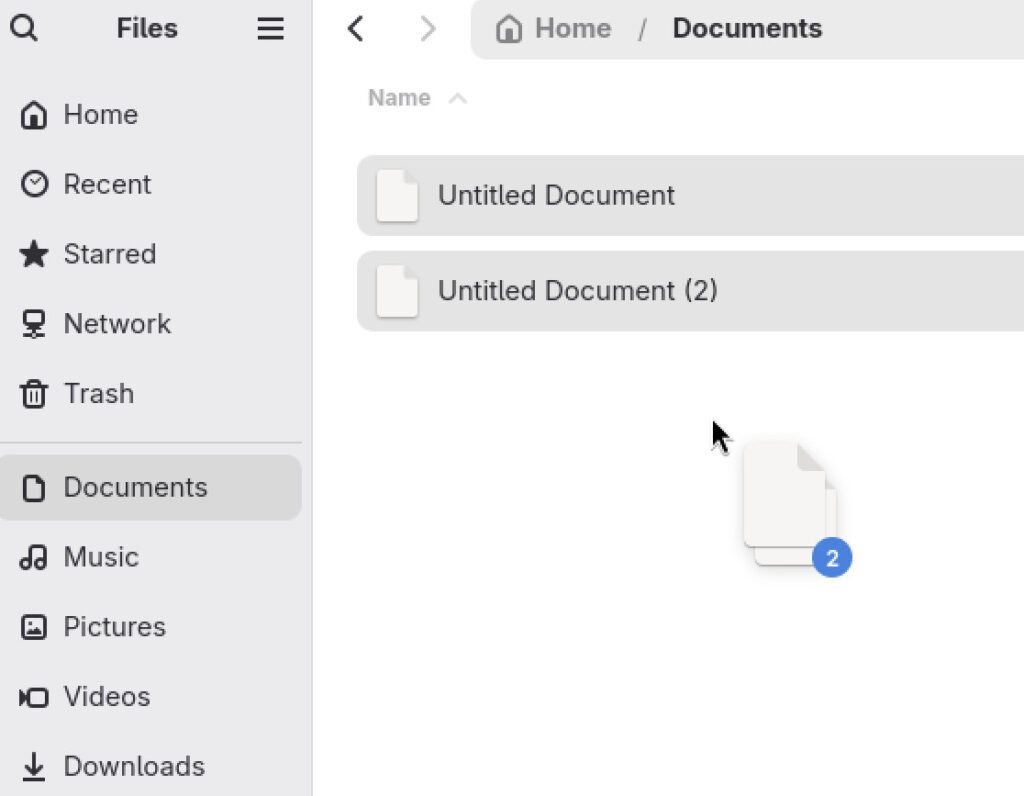Image resolution: width=1024 pixels, height=796 pixels.
Task: Click the Music note icon
Action: 34,558
